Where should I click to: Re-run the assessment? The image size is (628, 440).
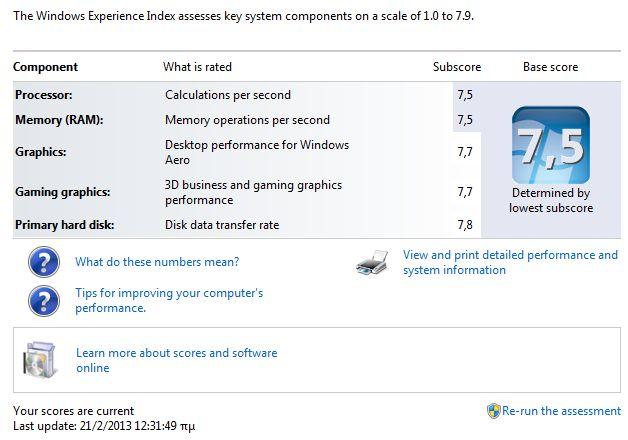(561, 411)
